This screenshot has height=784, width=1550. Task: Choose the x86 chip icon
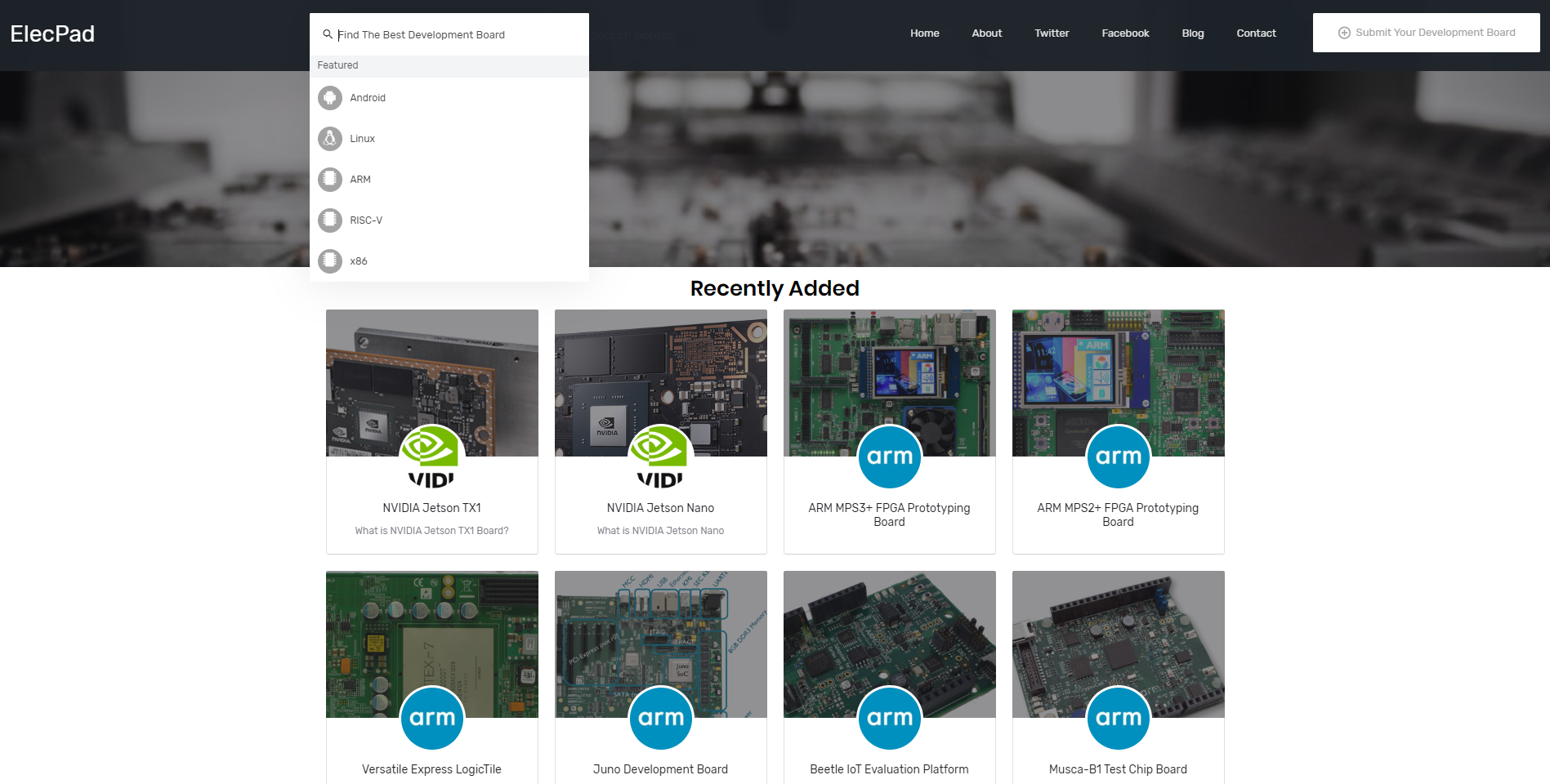pyautogui.click(x=330, y=261)
